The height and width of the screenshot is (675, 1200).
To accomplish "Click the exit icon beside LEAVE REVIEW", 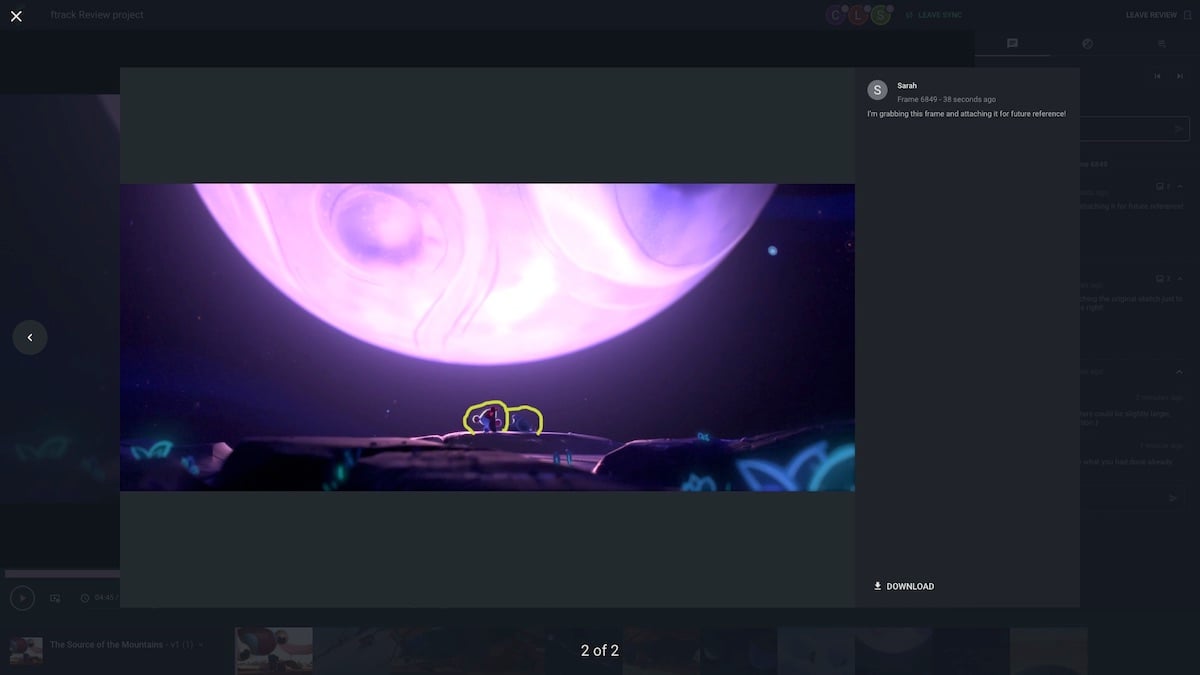I will point(1187,15).
